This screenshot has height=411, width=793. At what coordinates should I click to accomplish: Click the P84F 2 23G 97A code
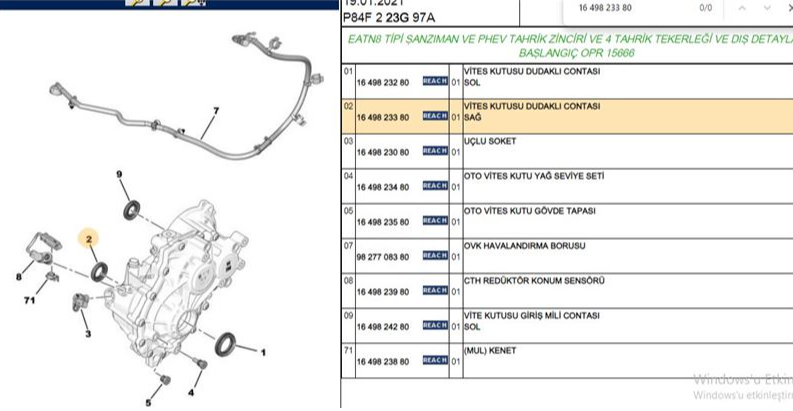point(389,18)
